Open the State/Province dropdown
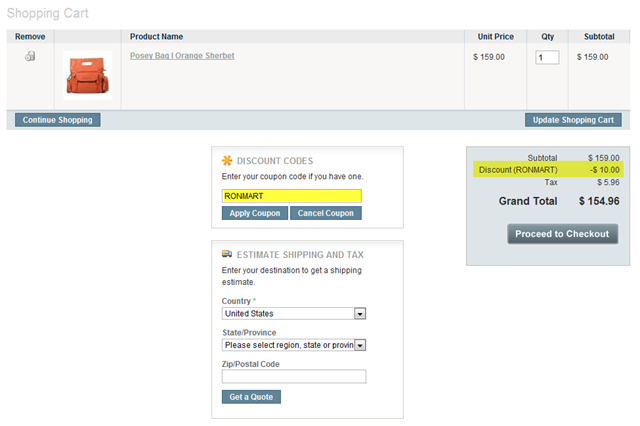Screen dimensions: 640x426 [294, 345]
